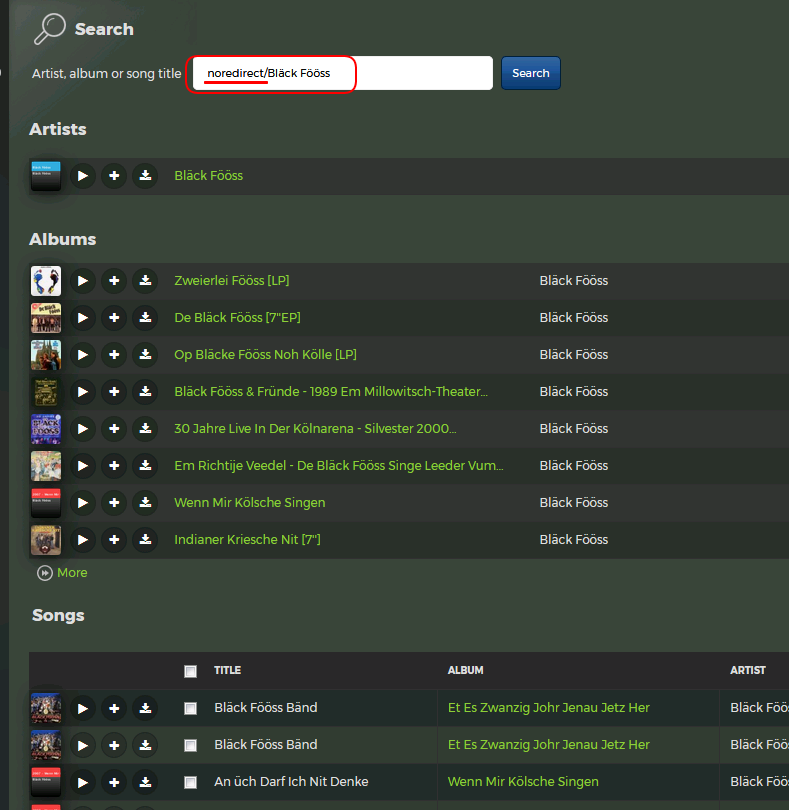Image resolution: width=789 pixels, height=810 pixels.
Task: Click the artist, album or song search field
Action: (343, 73)
